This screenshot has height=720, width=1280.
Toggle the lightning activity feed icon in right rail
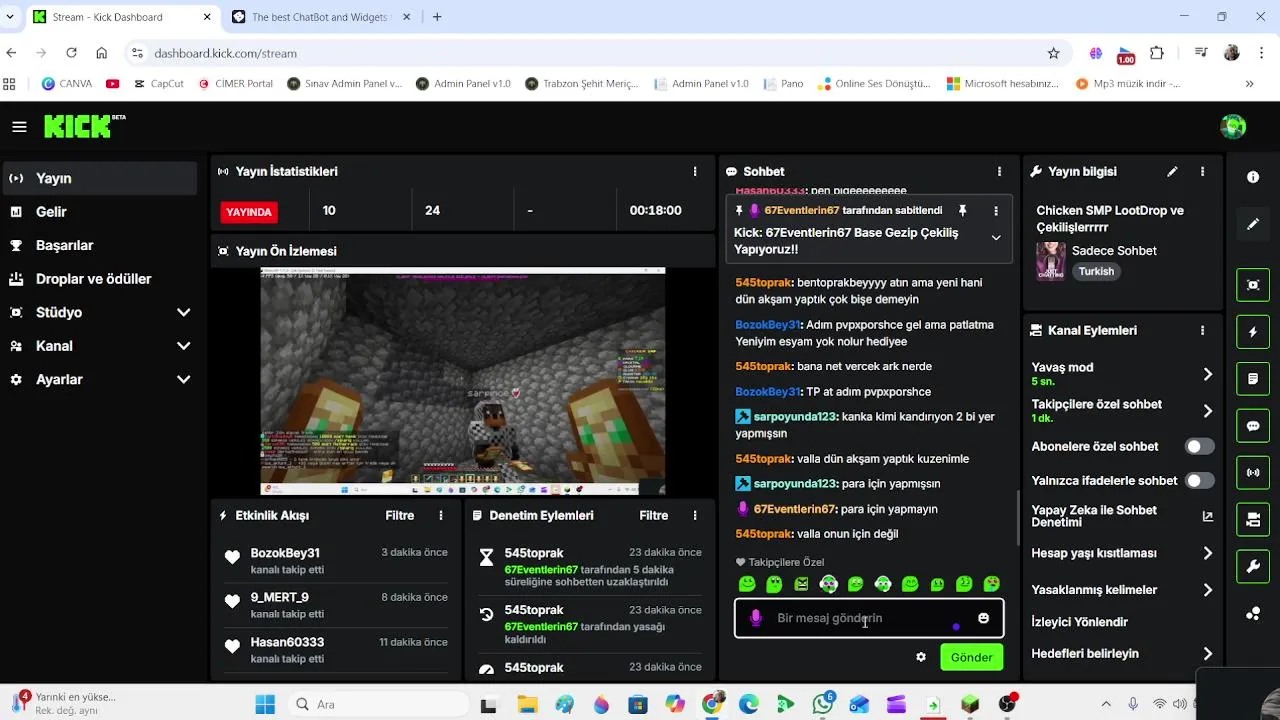(1253, 332)
